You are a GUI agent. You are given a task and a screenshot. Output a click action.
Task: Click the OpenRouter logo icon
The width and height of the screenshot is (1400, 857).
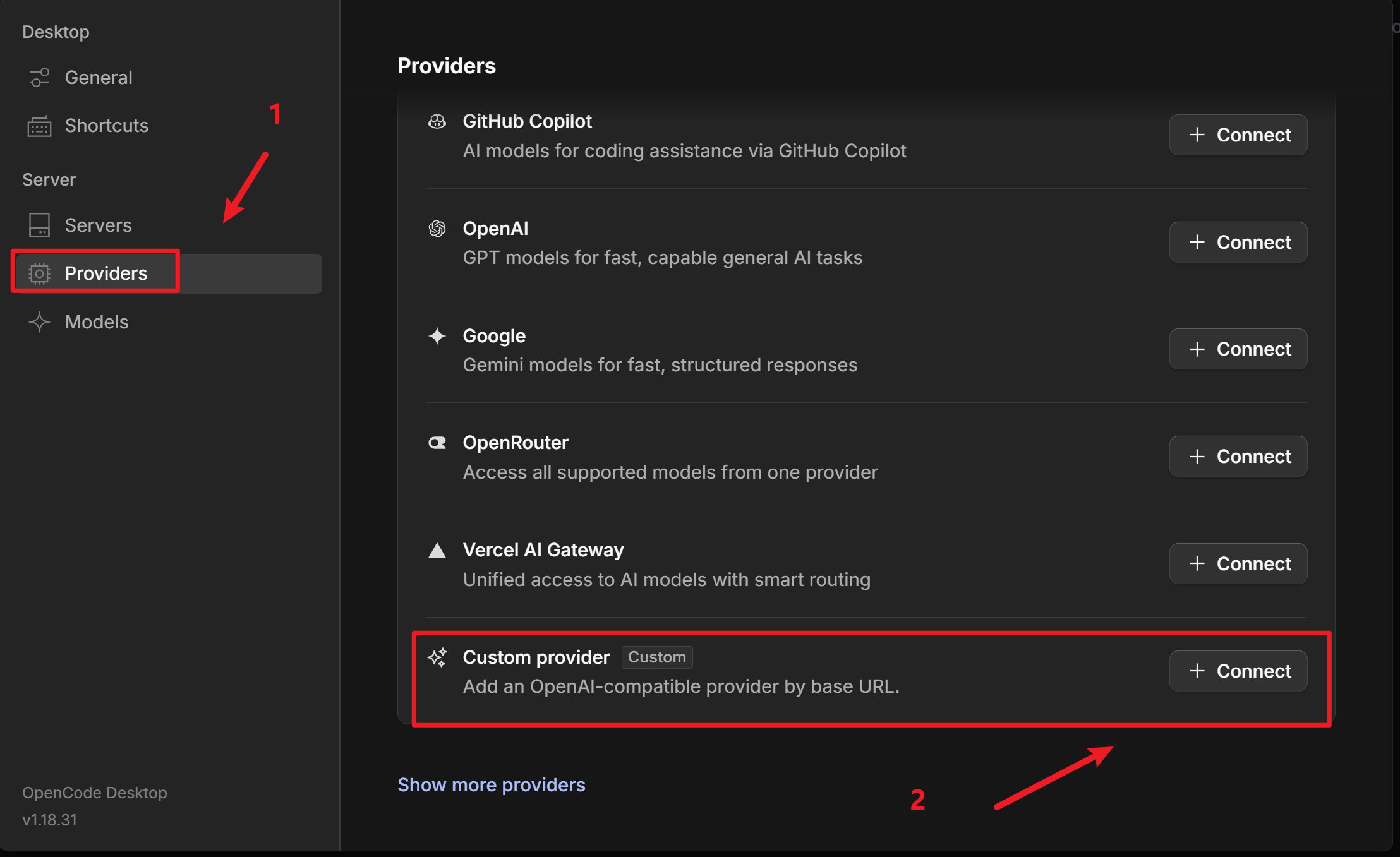coord(437,443)
